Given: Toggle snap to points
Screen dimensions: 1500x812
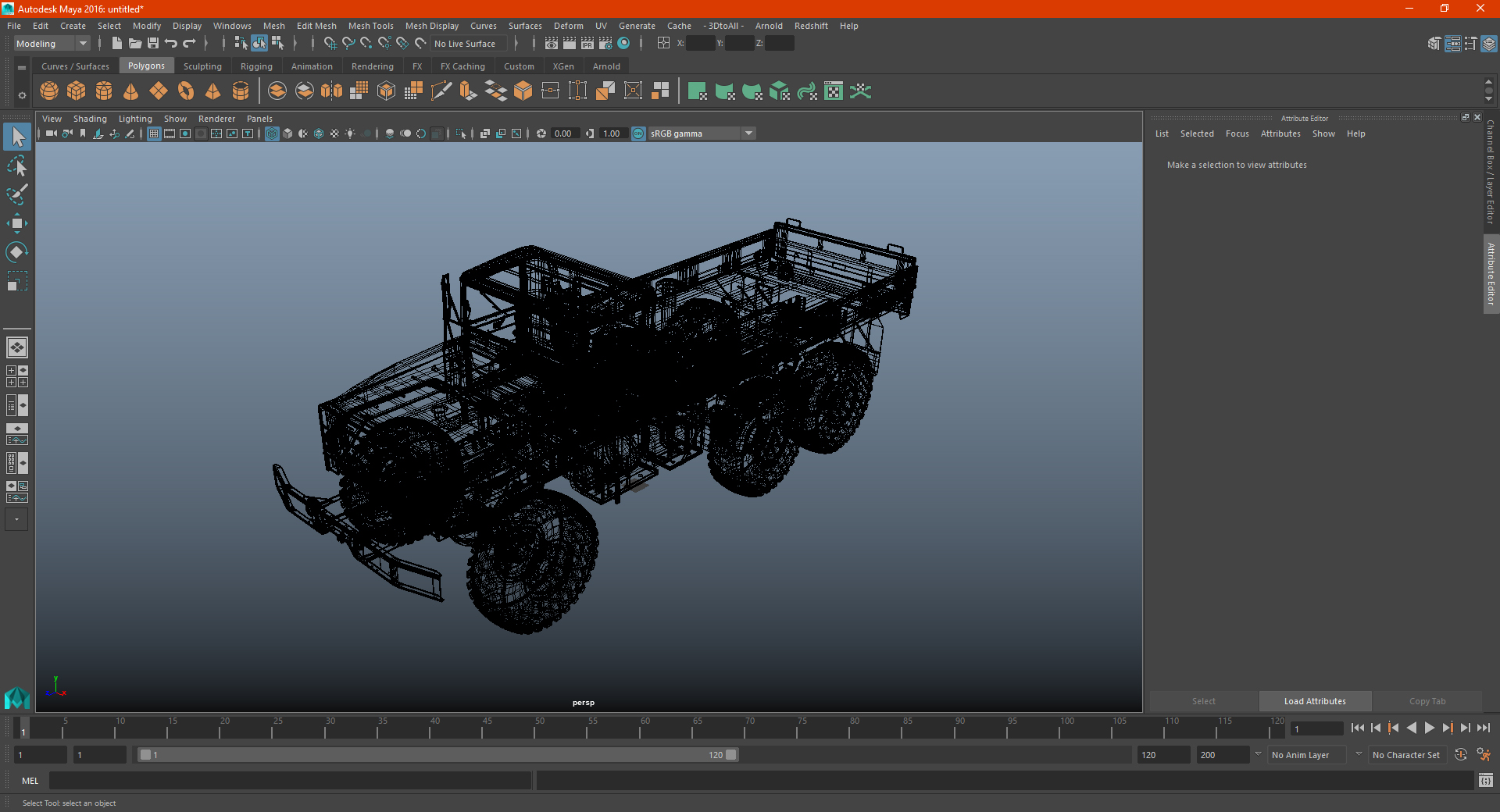Looking at the screenshot, I should [366, 44].
